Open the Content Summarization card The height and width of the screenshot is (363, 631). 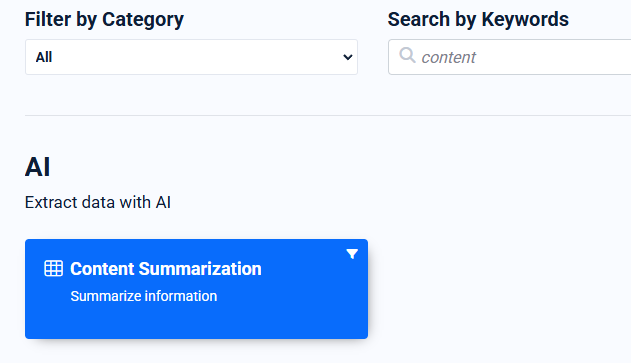tap(196, 289)
